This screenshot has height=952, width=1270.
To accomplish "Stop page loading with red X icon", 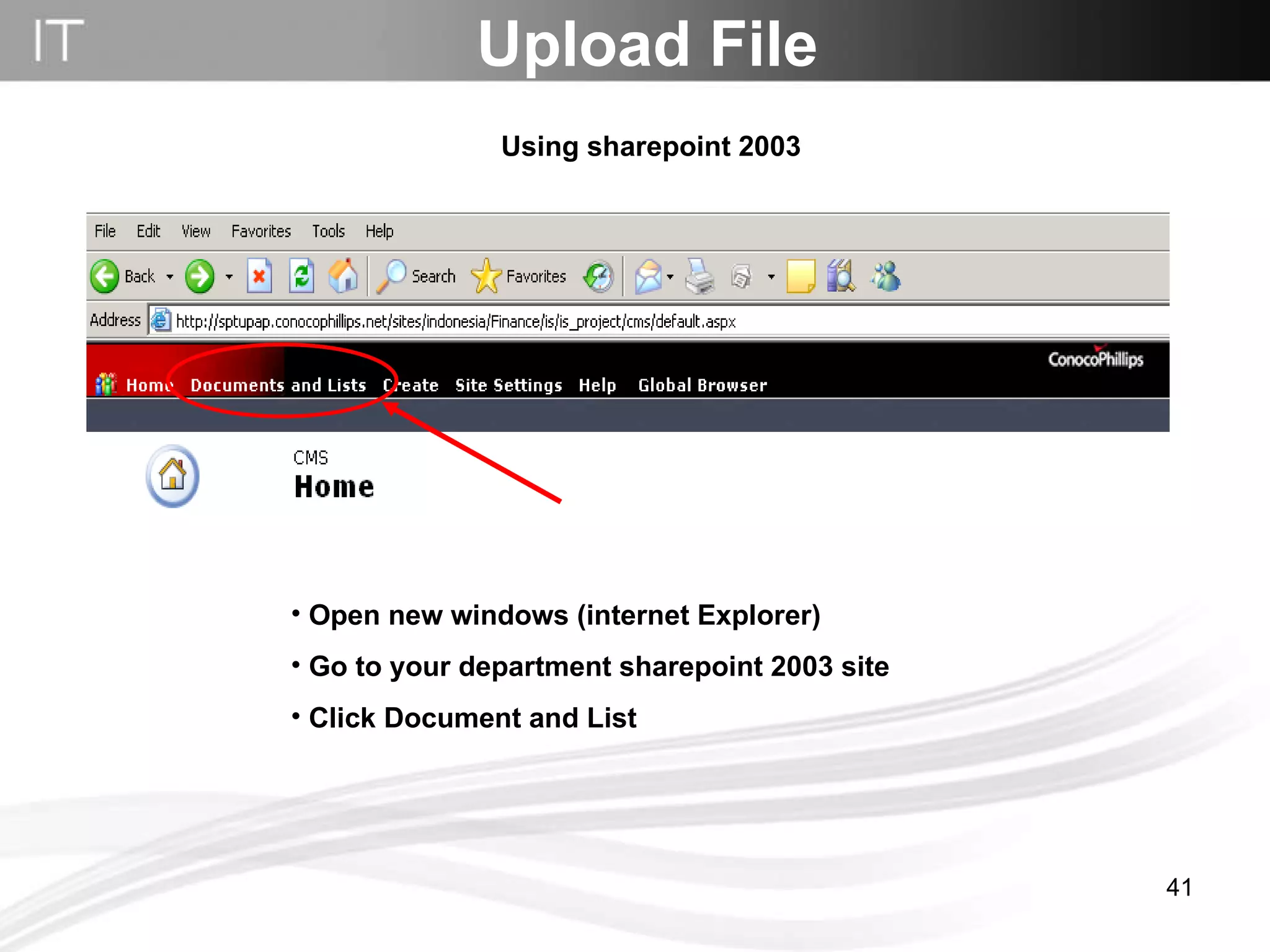I will click(x=259, y=276).
